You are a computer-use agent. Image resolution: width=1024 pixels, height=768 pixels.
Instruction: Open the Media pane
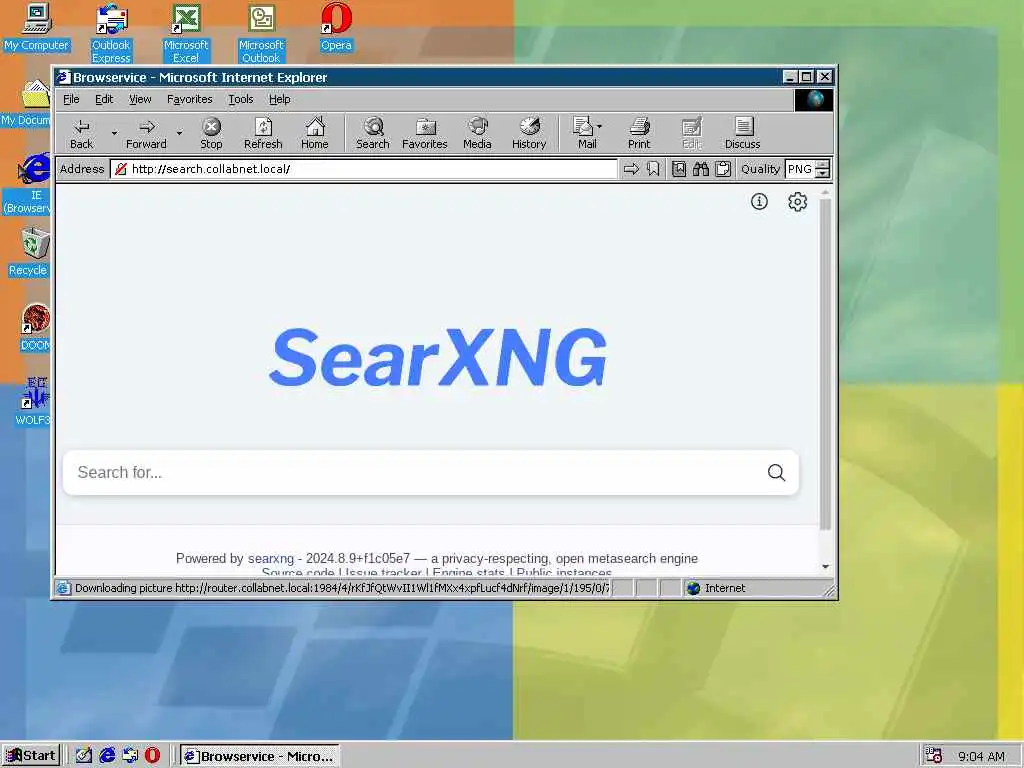(477, 133)
